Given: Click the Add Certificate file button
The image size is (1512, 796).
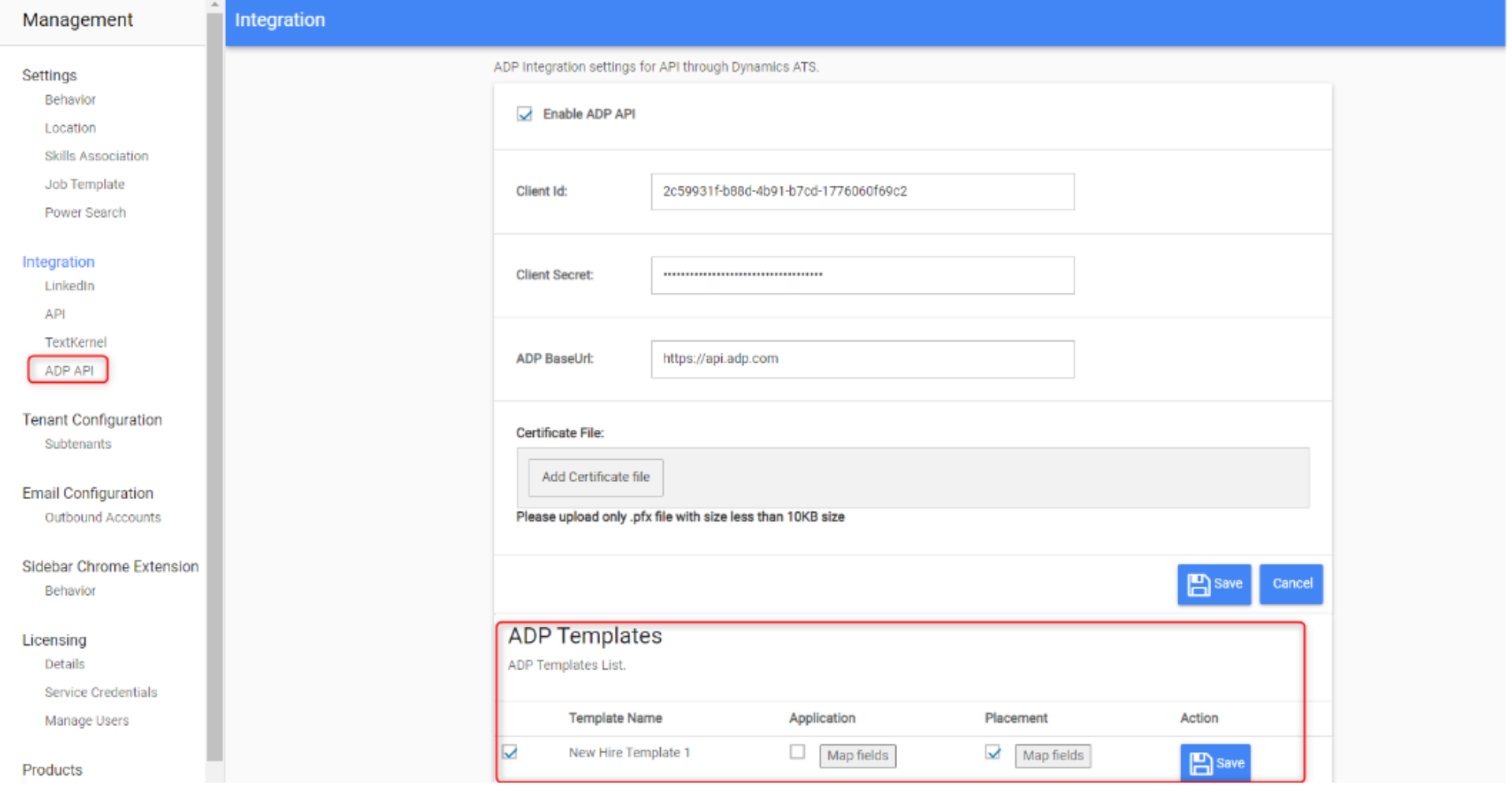Looking at the screenshot, I should (595, 477).
